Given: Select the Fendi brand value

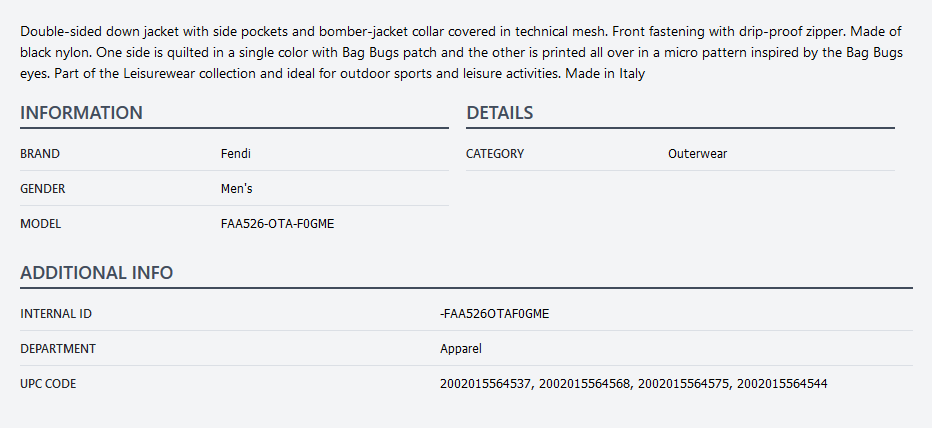Looking at the screenshot, I should pos(235,154).
